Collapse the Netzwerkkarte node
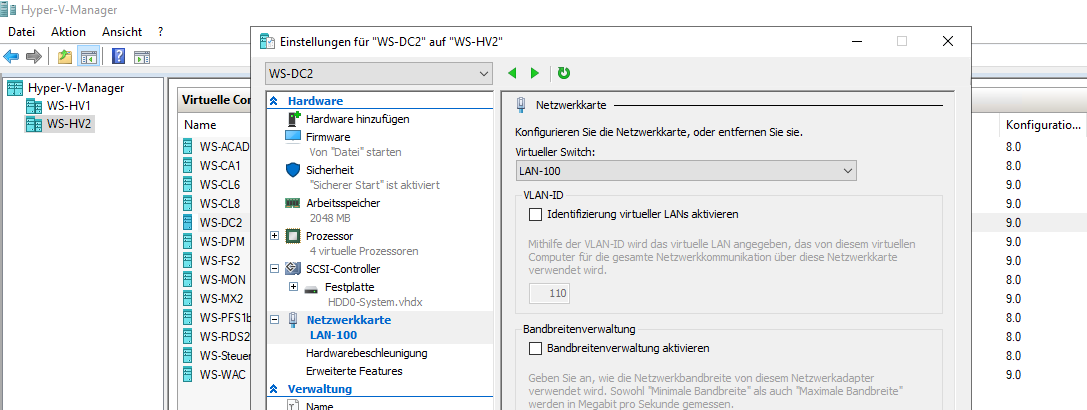 coord(274,320)
